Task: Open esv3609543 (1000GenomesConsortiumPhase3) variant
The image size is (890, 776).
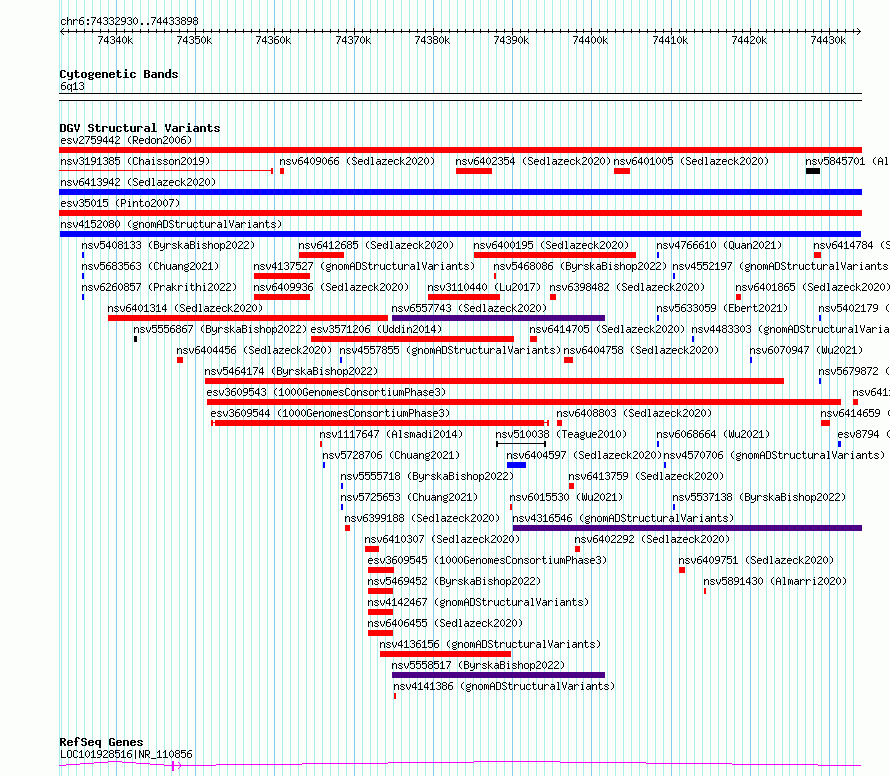Action: 326,392
